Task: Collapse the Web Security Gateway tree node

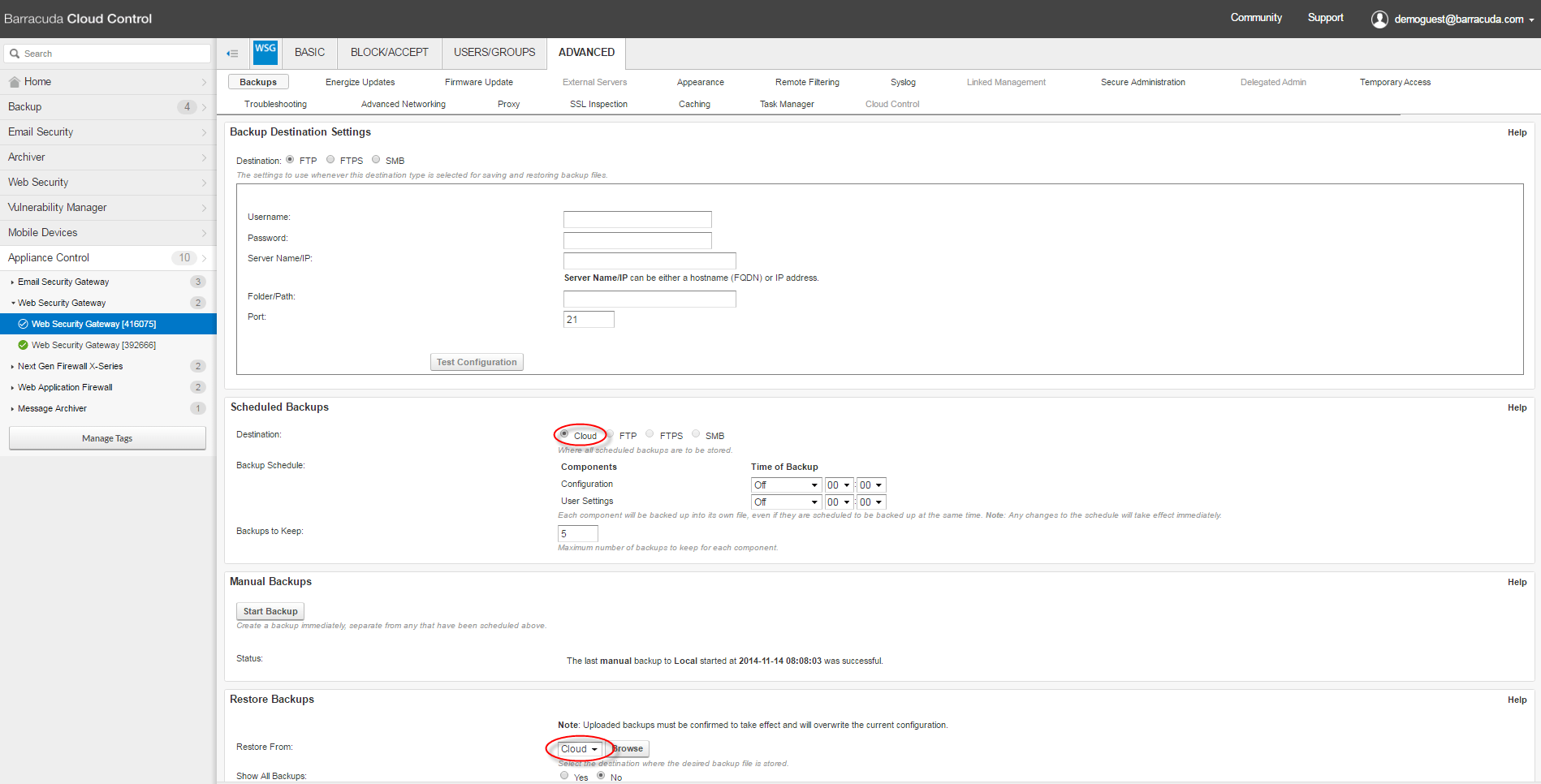Action: click(12, 304)
